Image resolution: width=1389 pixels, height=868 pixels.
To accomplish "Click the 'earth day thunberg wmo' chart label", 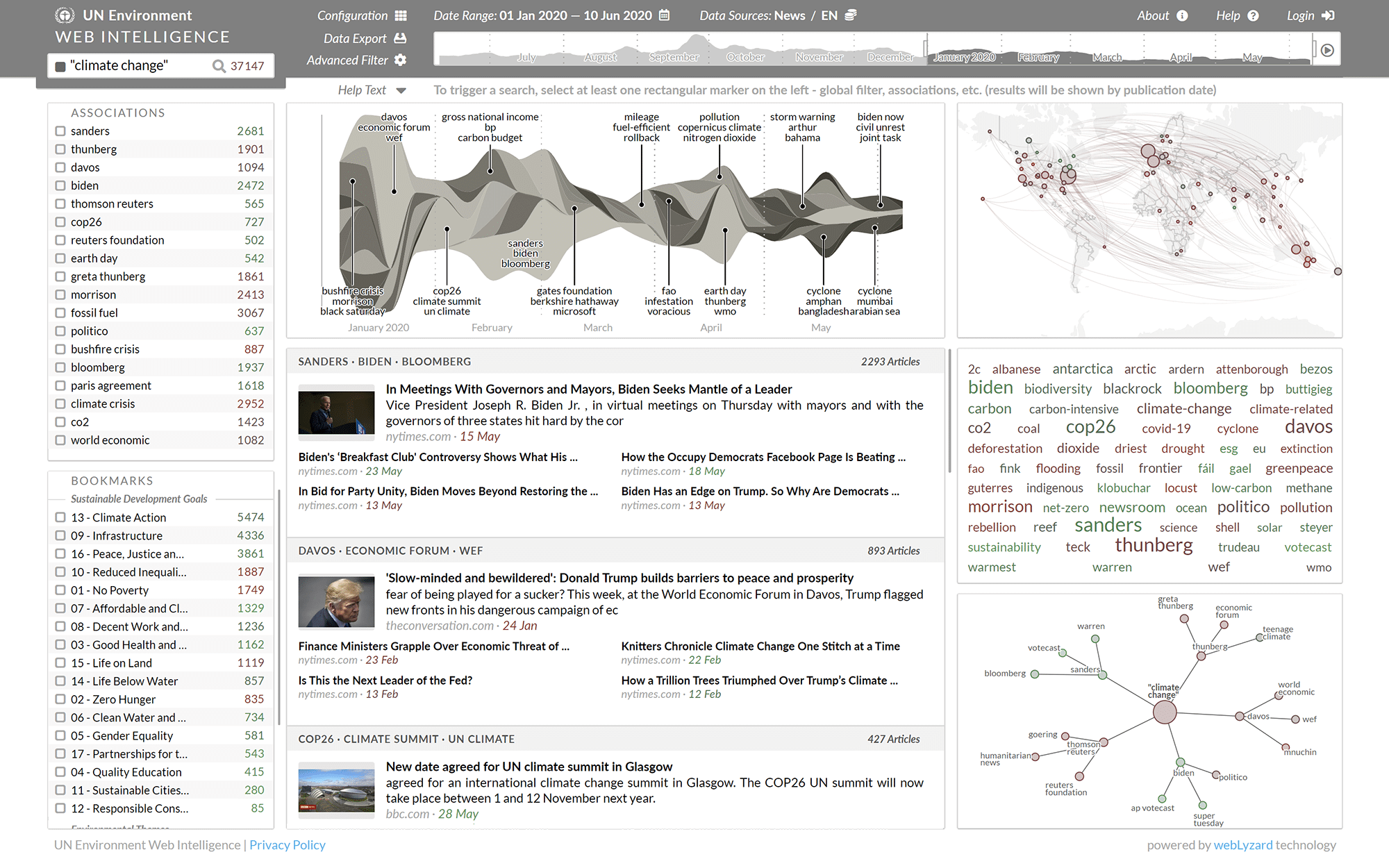I will [x=725, y=301].
